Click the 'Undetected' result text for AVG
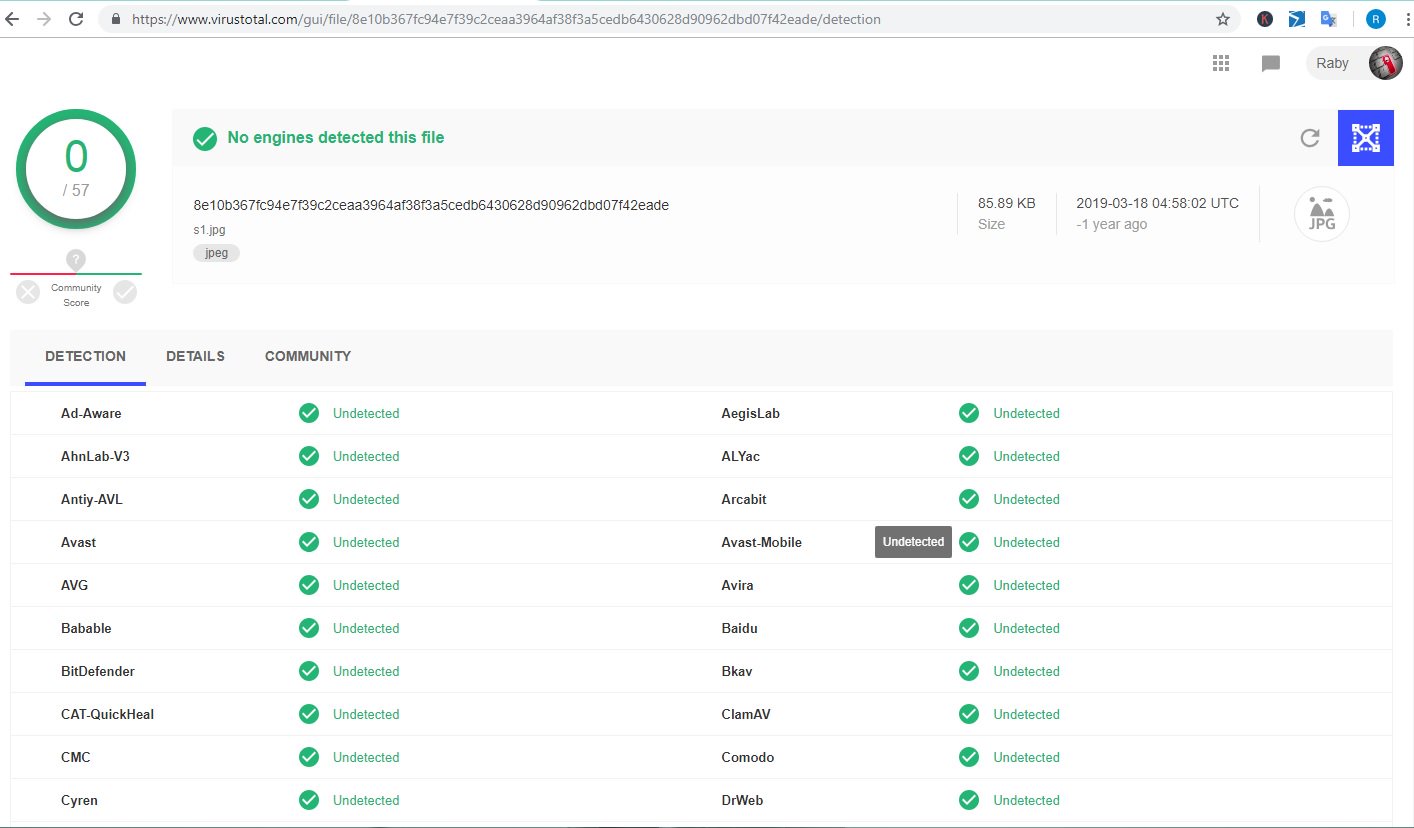The image size is (1414, 828). click(366, 585)
